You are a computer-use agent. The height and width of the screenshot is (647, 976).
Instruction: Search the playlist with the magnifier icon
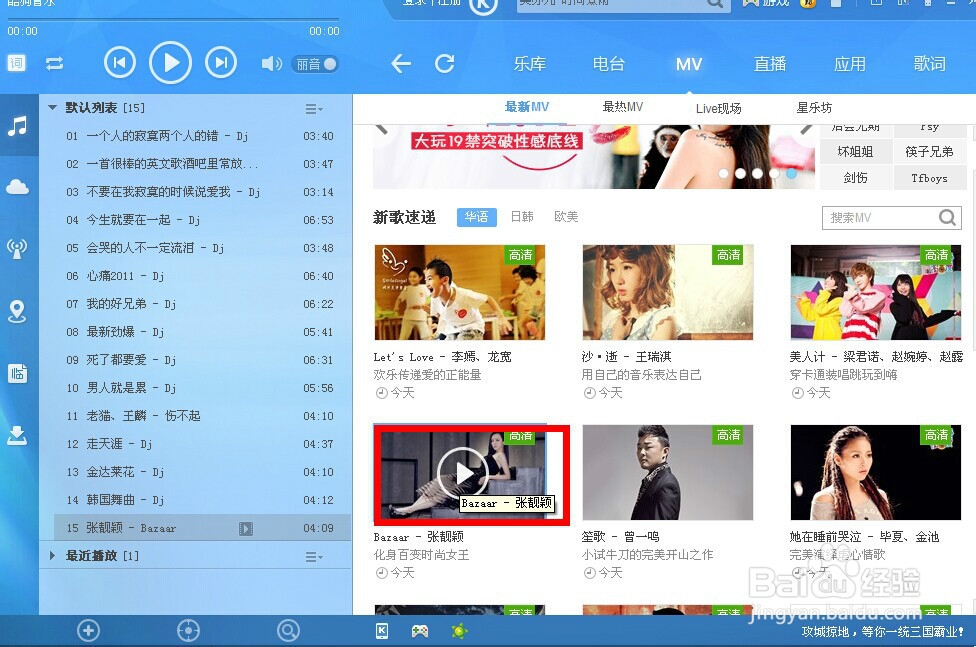coord(288,631)
